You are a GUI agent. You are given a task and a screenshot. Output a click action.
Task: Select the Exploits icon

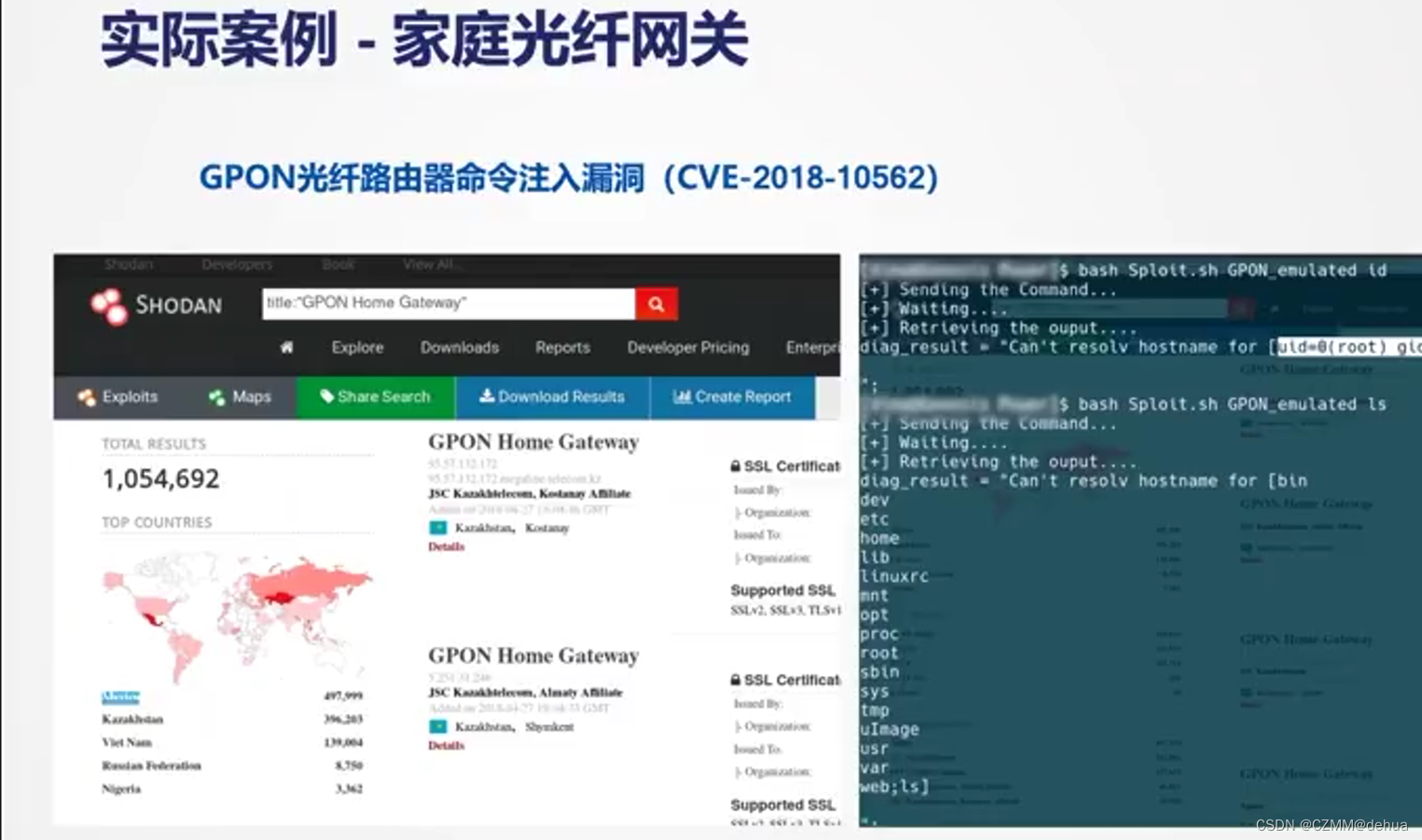[x=86, y=397]
